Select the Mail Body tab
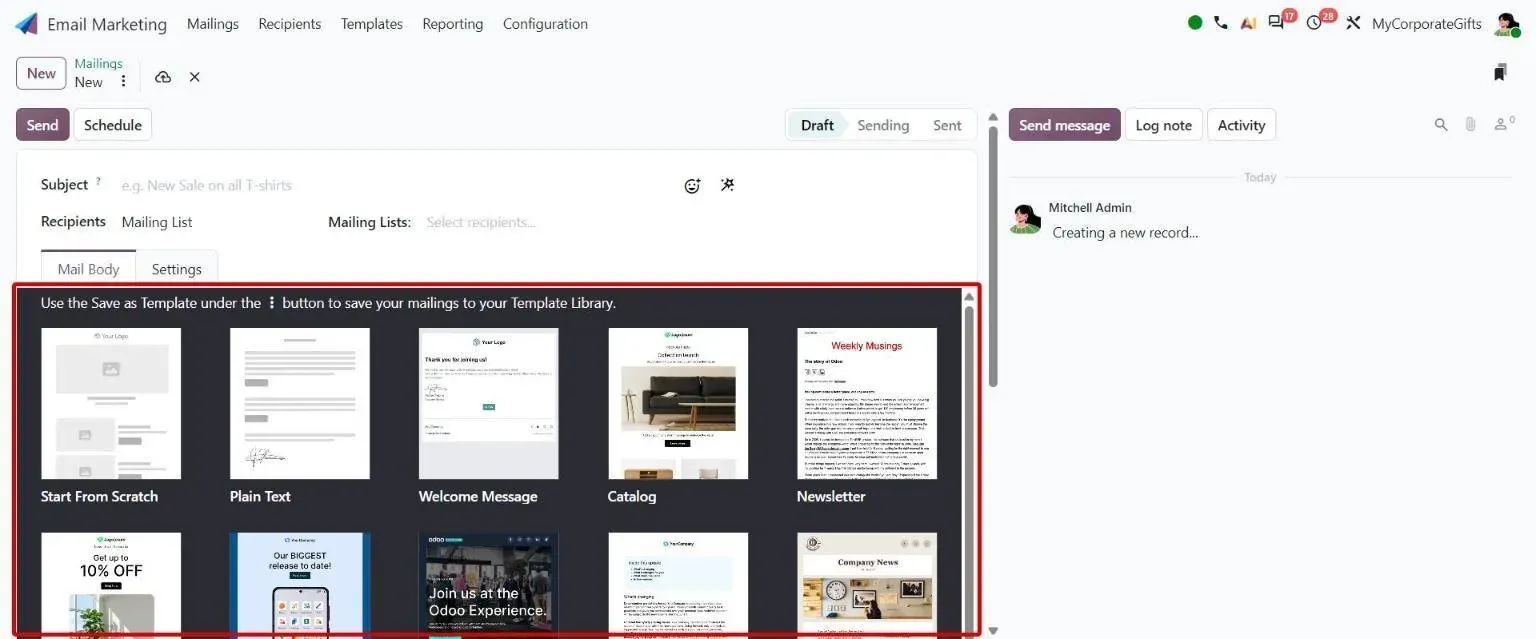 [88, 269]
